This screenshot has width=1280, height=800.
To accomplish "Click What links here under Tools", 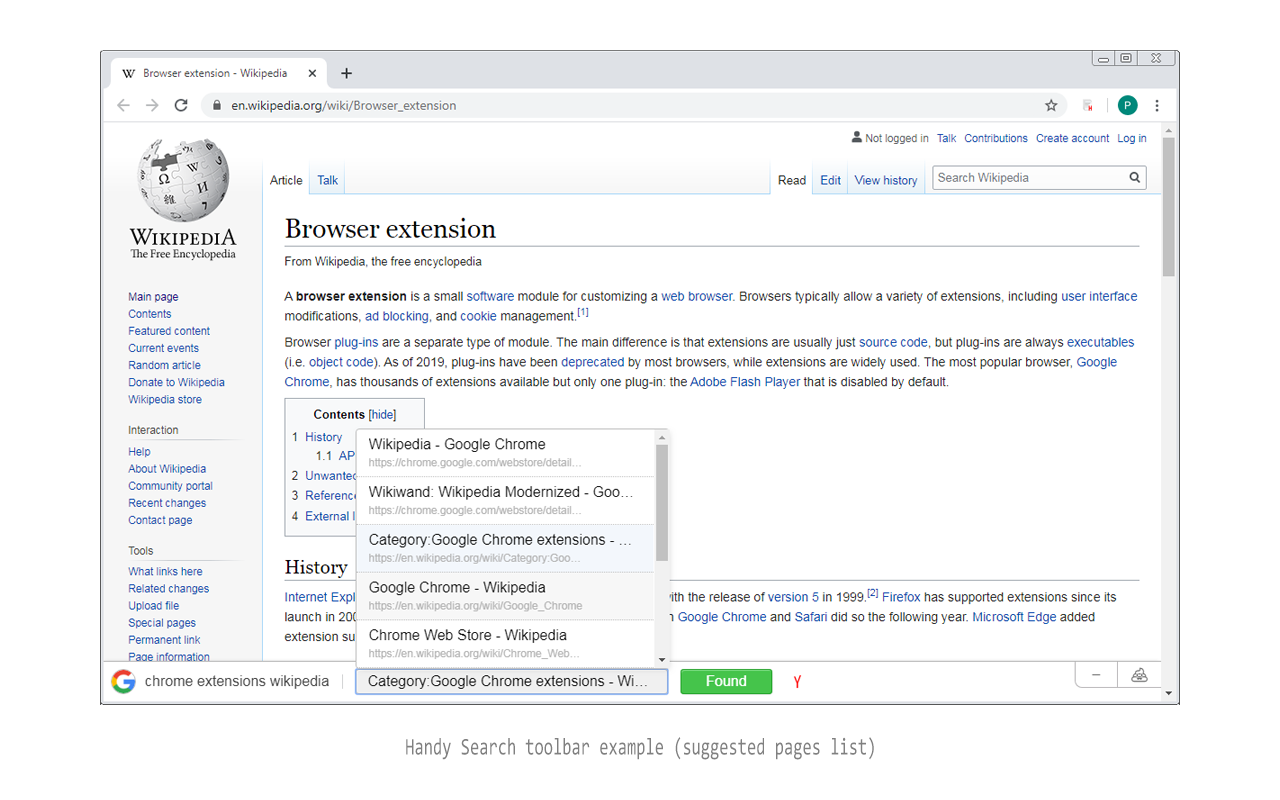I will pos(165,572).
